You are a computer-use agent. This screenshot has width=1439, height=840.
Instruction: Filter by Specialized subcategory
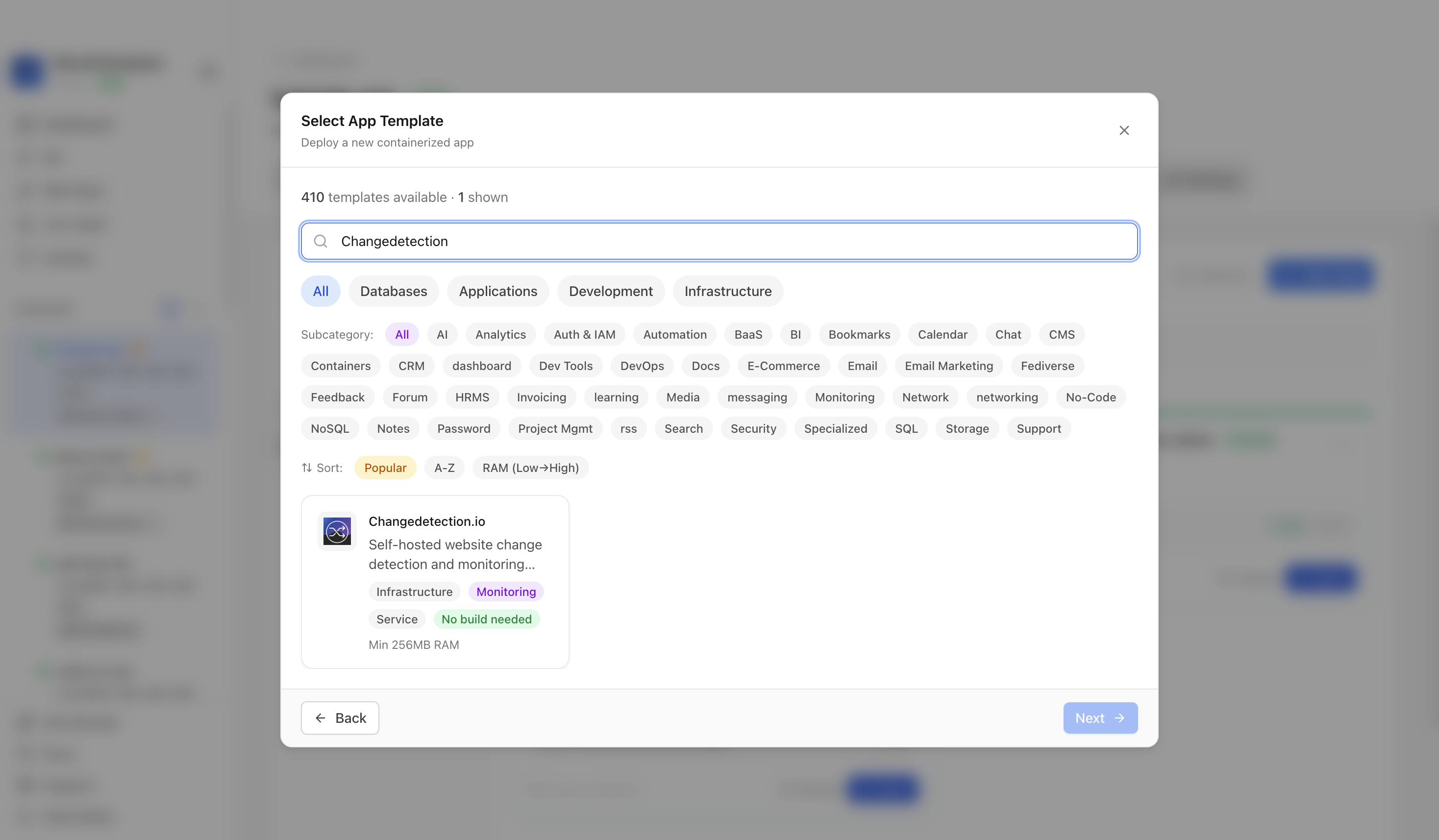click(836, 428)
